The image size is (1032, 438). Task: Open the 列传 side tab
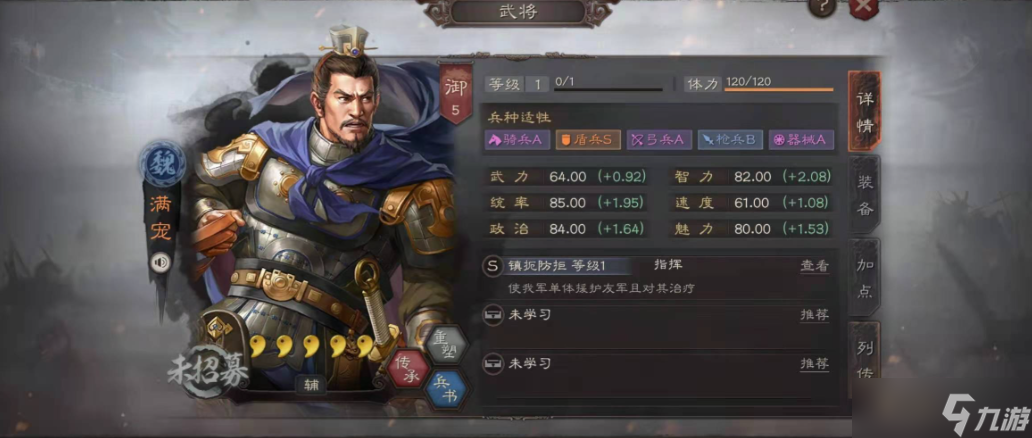coord(864,359)
